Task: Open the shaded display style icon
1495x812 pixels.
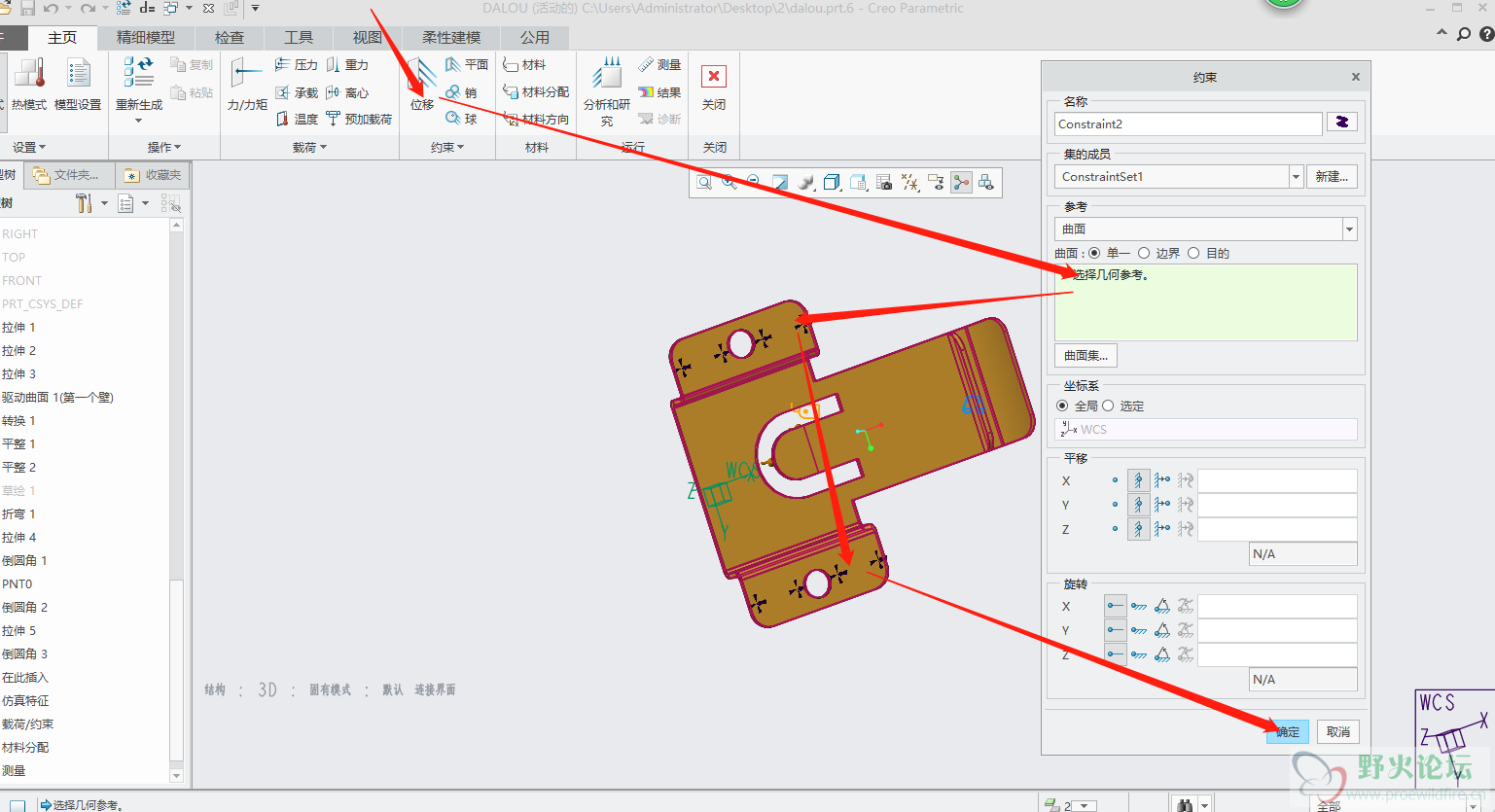Action: 806,182
